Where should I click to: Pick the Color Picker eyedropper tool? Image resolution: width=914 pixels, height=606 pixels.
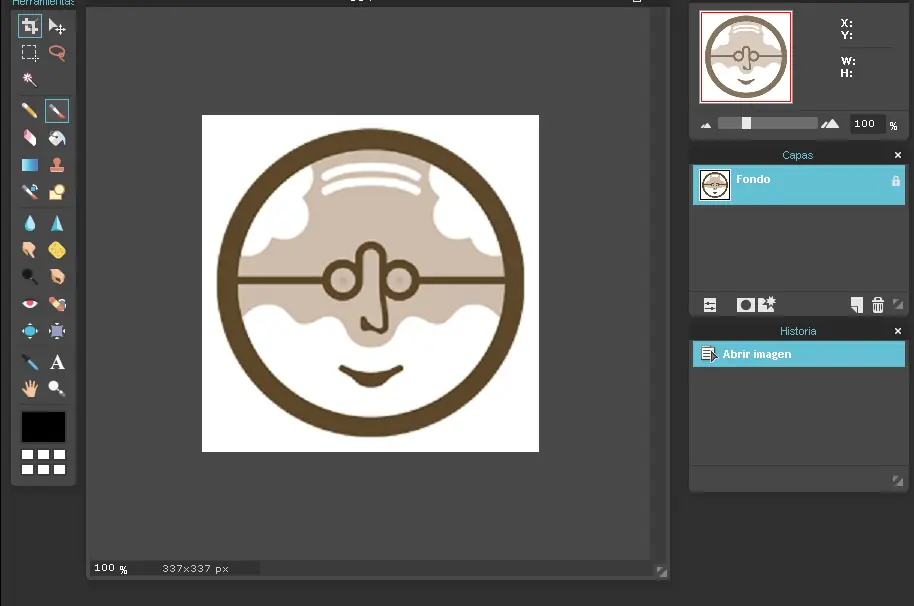click(x=30, y=362)
